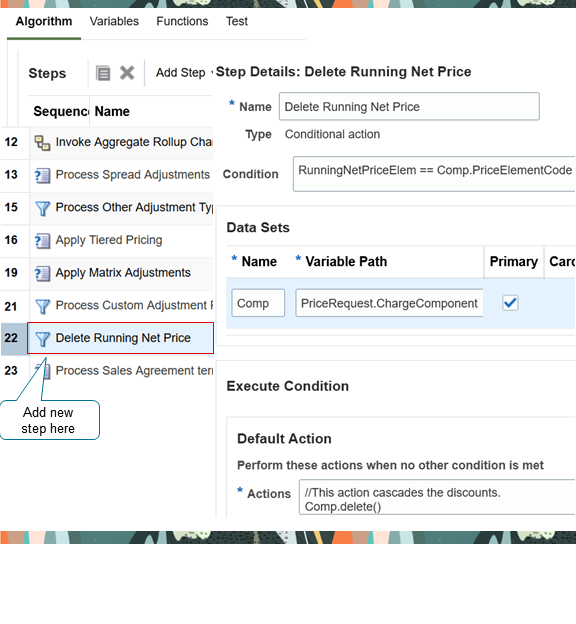Viewport: 576px width, 624px height.
Task: Open the Functions tab
Action: point(182,21)
